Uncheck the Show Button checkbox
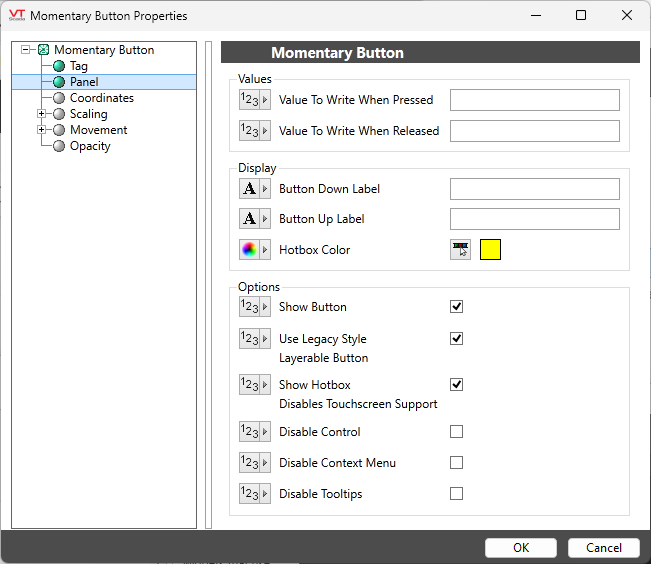651x564 pixels. (456, 307)
